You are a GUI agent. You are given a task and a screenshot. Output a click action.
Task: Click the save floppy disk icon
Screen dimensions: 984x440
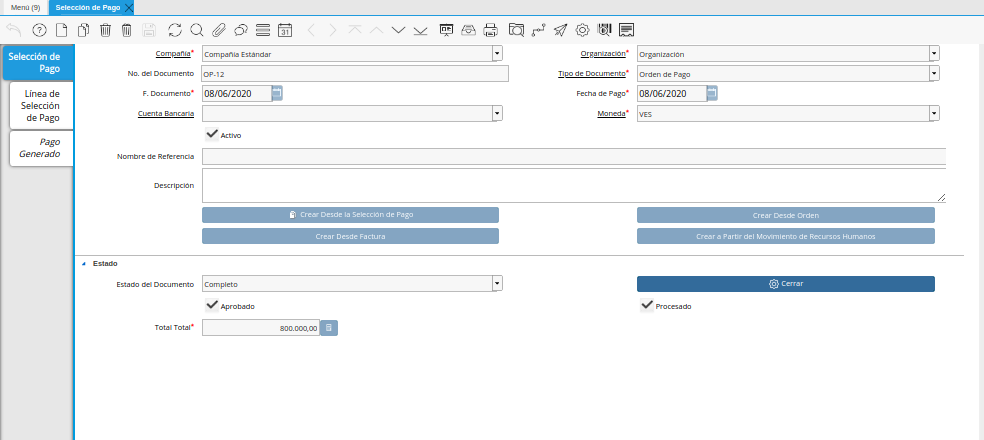[149, 30]
